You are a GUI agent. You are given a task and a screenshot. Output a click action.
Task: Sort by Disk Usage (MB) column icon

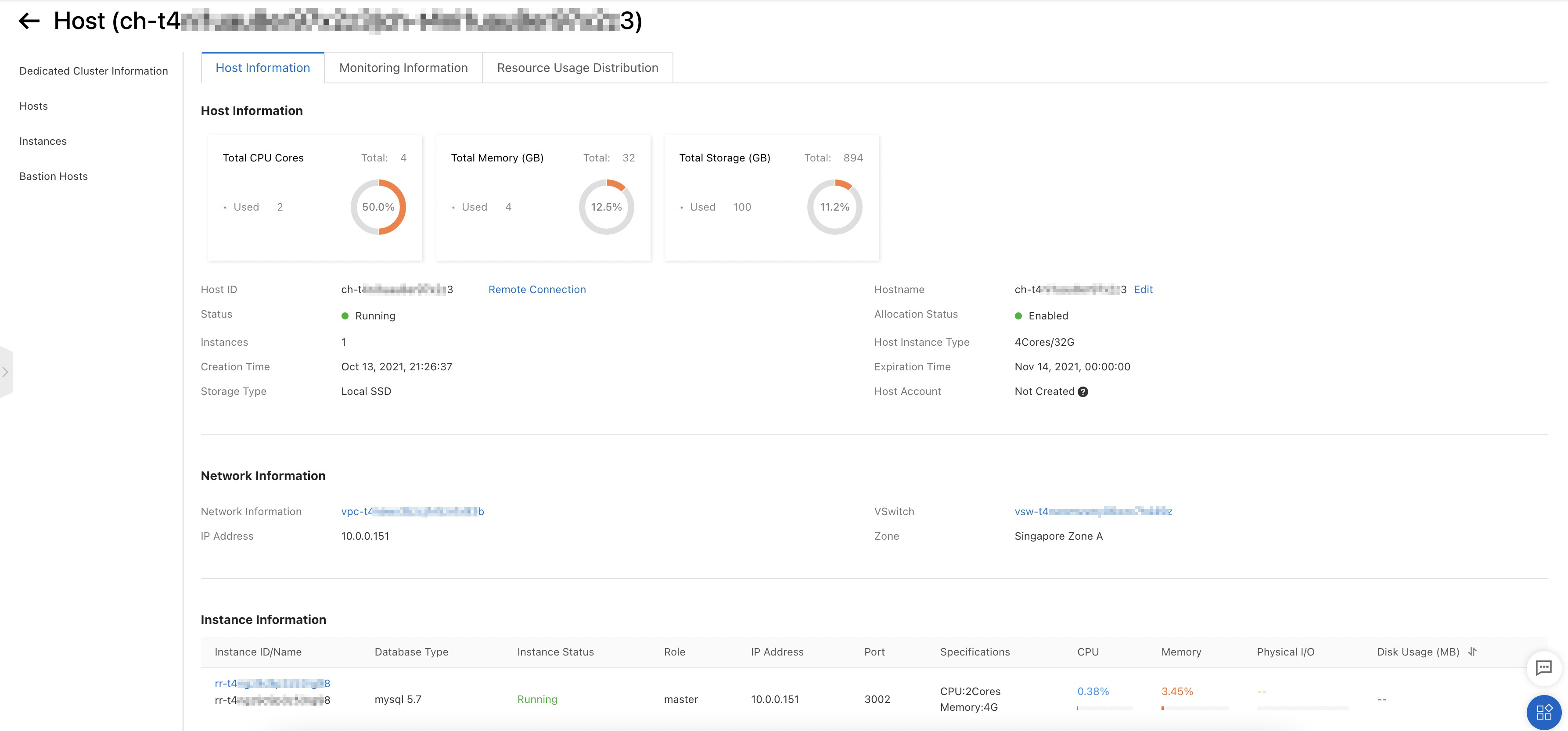pyautogui.click(x=1472, y=652)
